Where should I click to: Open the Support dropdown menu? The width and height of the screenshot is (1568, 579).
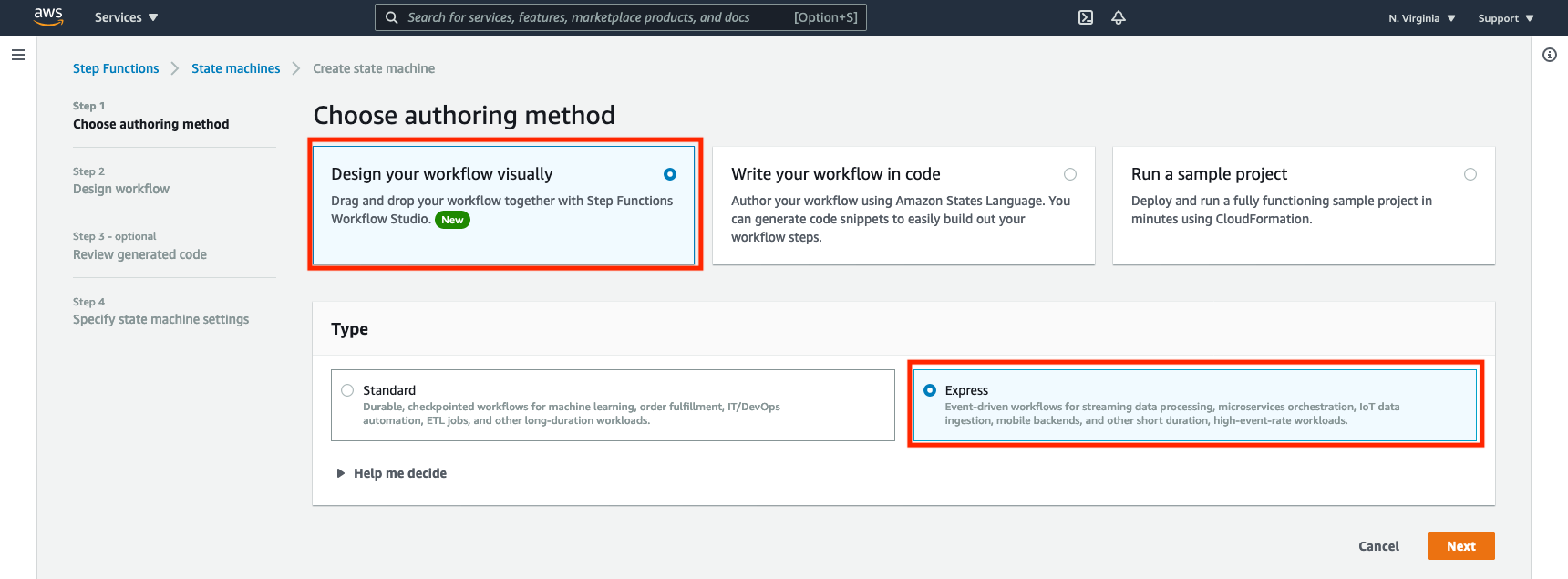click(x=1506, y=18)
